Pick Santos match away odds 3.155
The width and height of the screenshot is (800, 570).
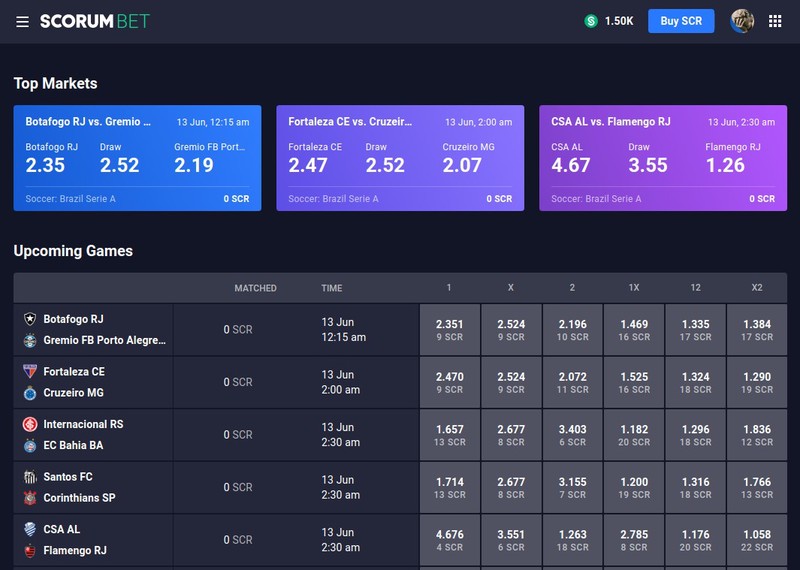point(572,487)
